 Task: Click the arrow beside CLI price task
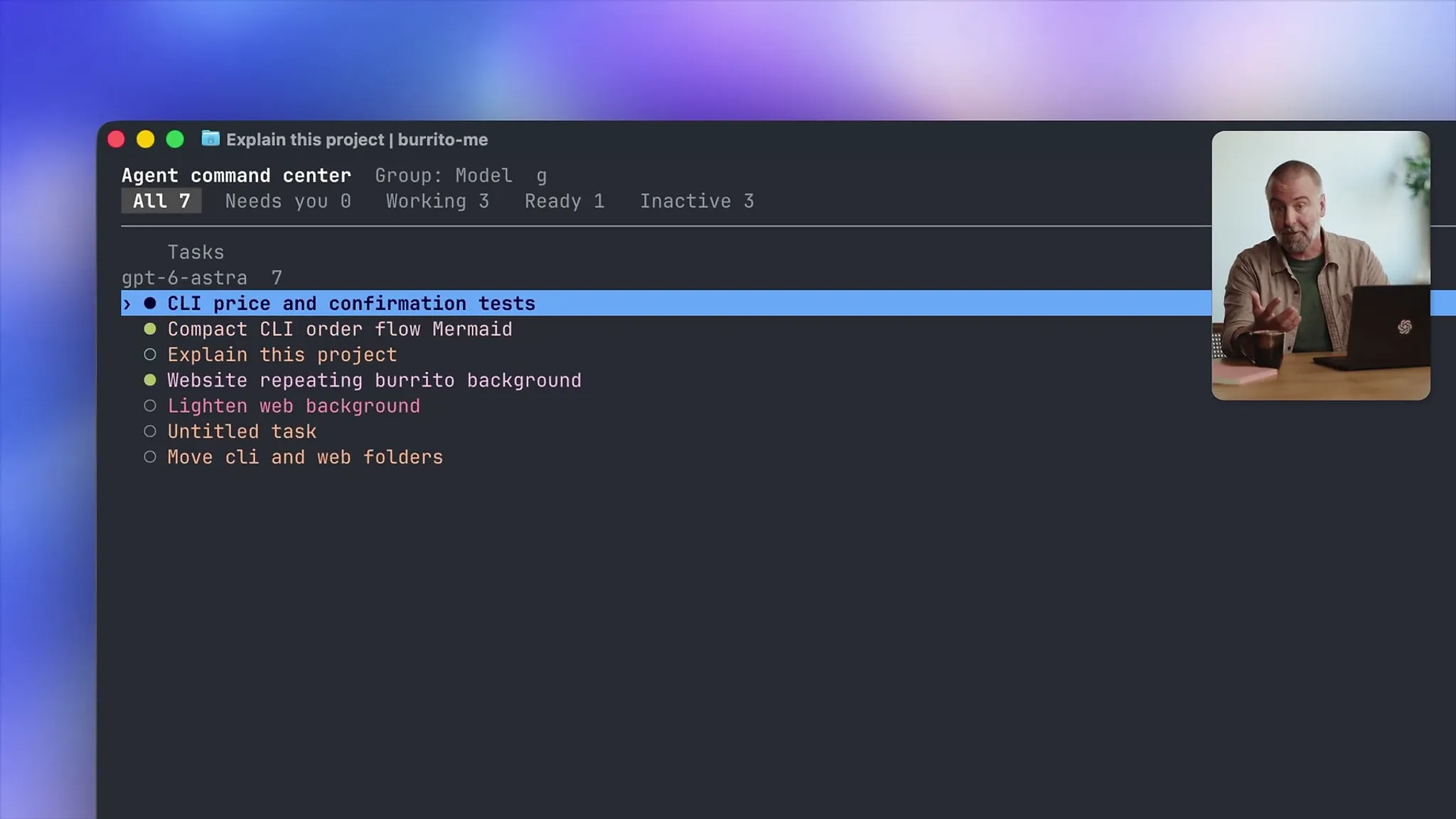[x=127, y=304]
